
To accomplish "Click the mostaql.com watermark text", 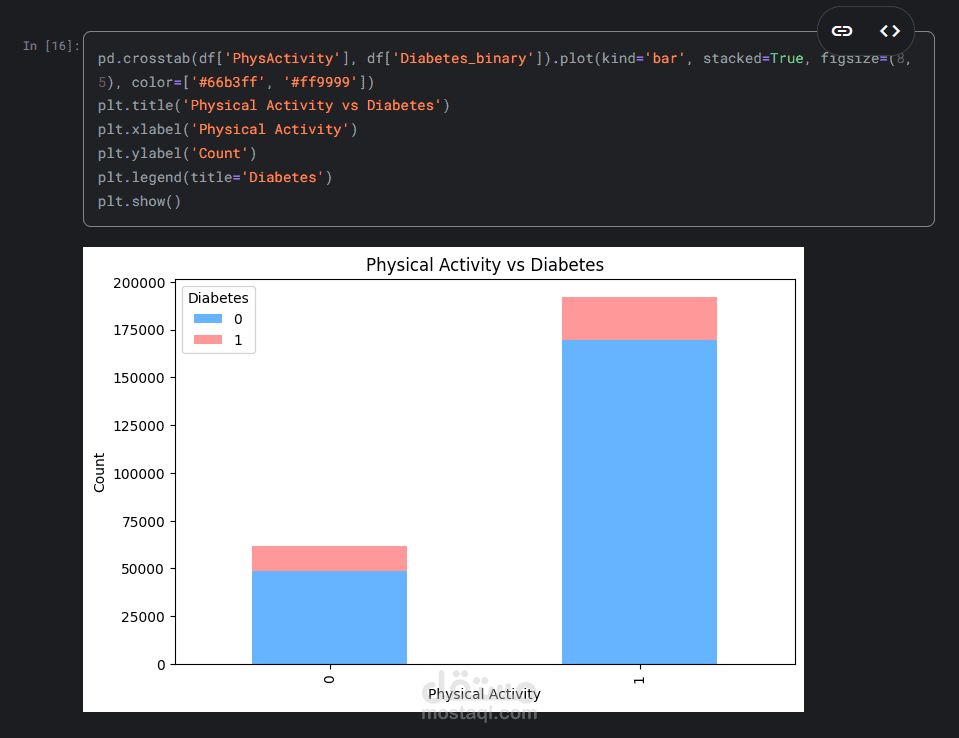I will click(x=479, y=713).
